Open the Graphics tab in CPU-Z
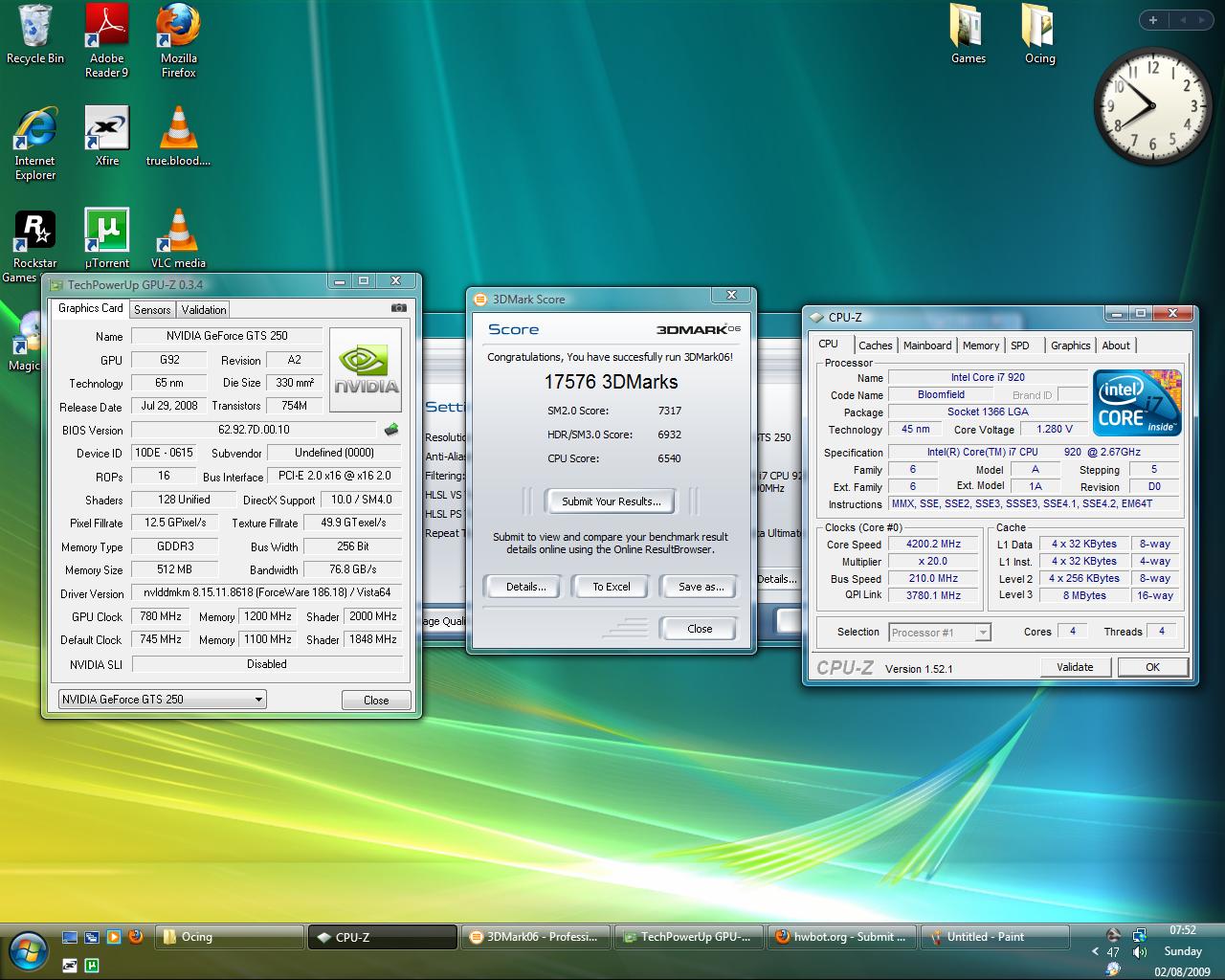The height and width of the screenshot is (980, 1225). (1070, 345)
